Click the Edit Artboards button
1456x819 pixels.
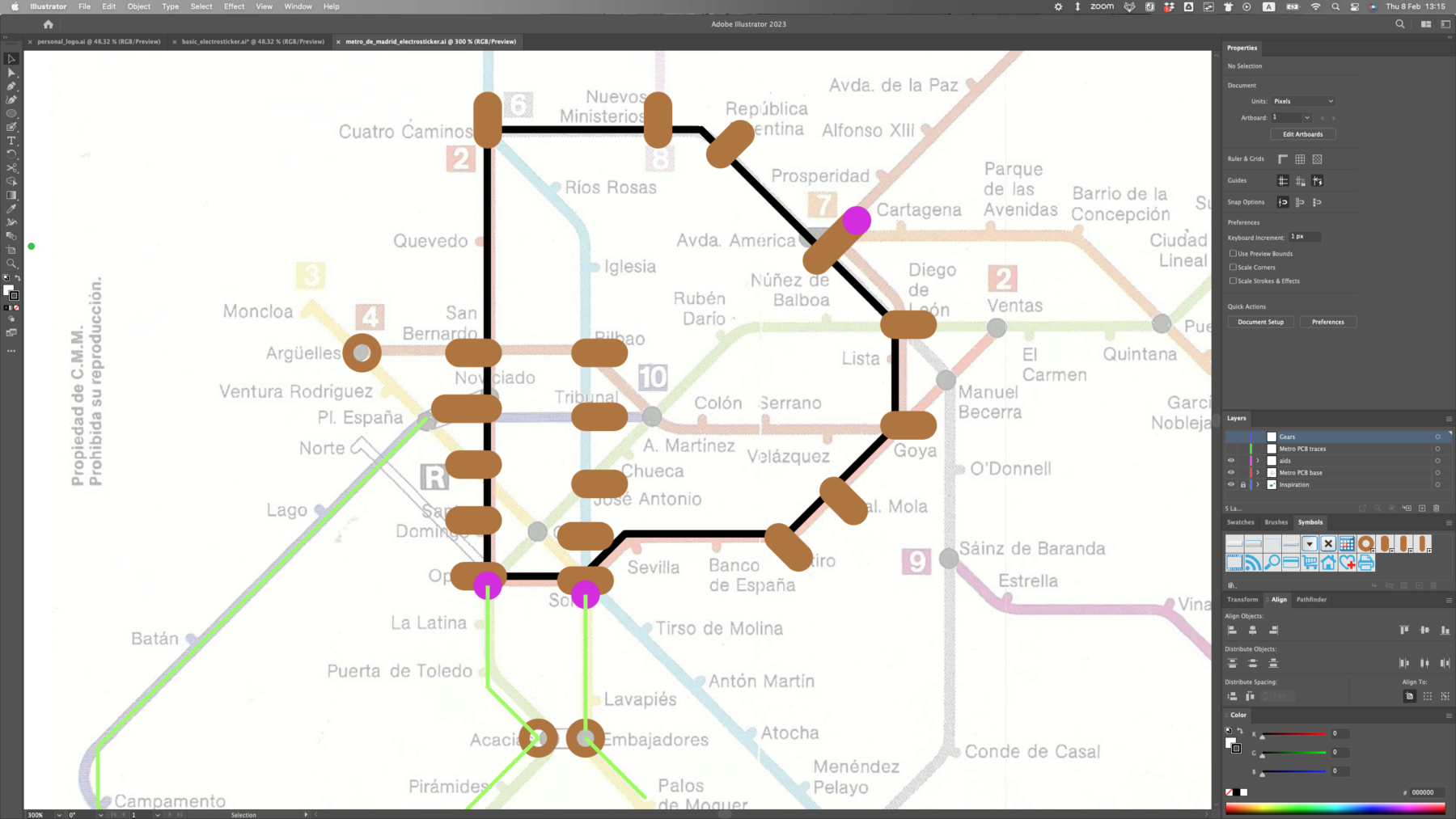1303,134
